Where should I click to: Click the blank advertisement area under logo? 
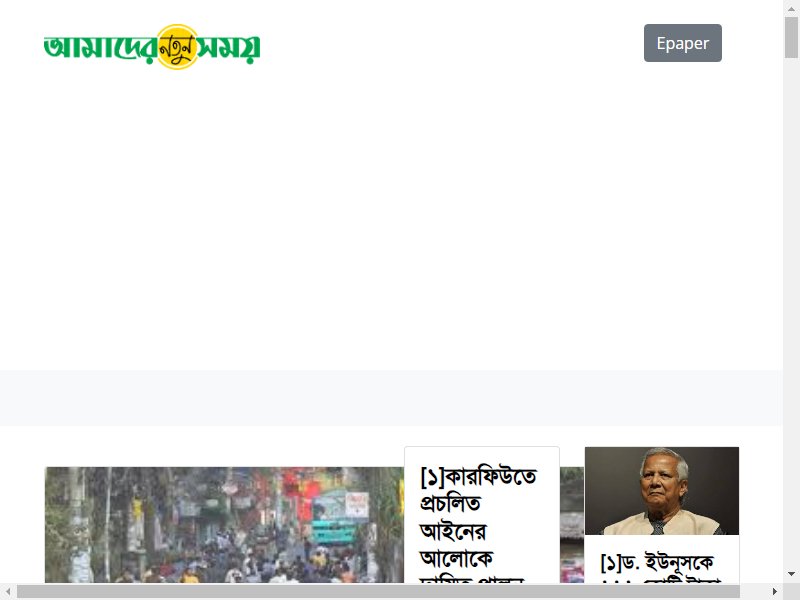tap(391, 220)
